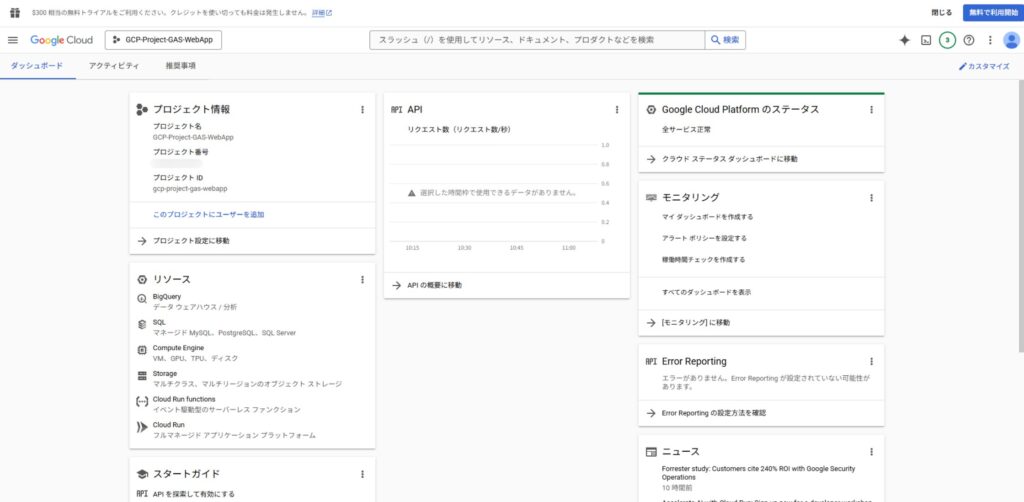Click the SQL database icon
The height and width of the screenshot is (502, 1024).
click(x=142, y=324)
